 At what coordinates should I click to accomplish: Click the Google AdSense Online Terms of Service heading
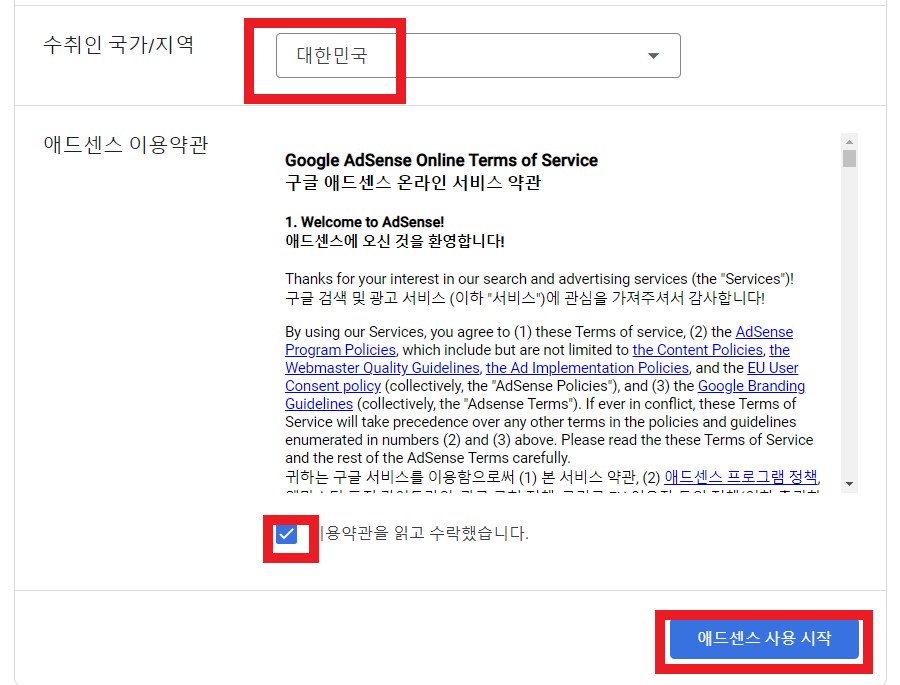(441, 160)
